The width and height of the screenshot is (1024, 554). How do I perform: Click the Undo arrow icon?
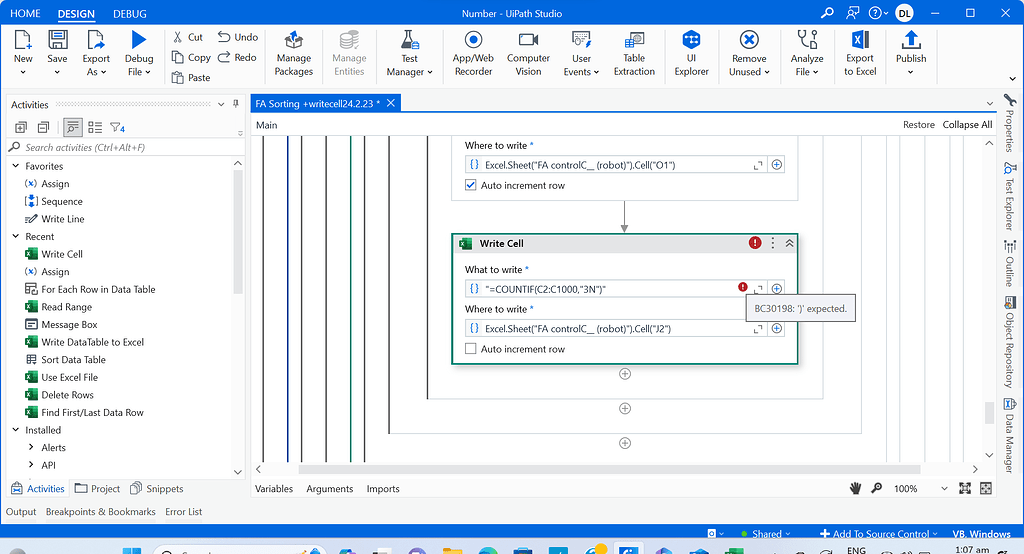pos(224,37)
